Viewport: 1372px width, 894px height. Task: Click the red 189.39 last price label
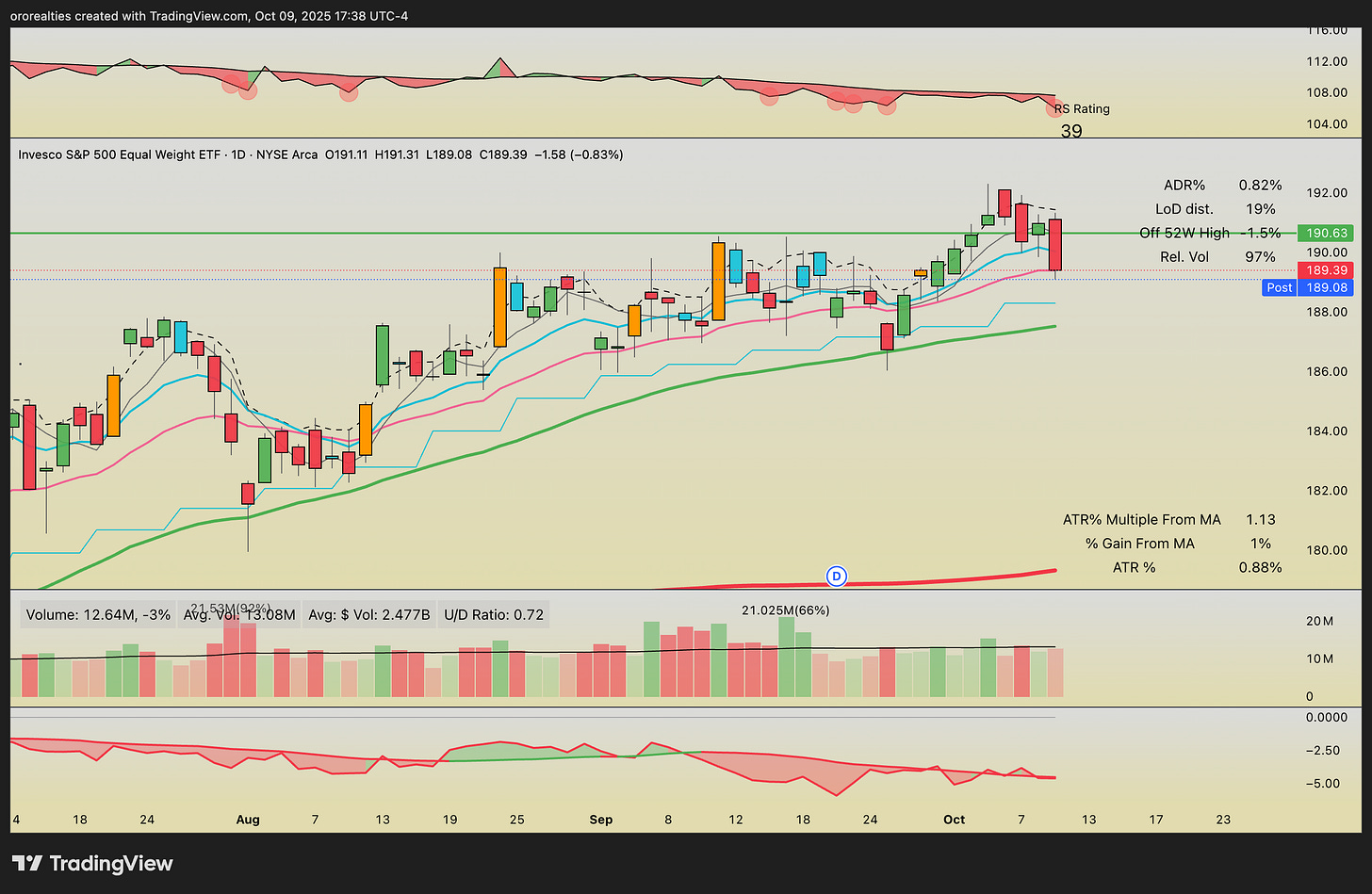click(x=1325, y=270)
